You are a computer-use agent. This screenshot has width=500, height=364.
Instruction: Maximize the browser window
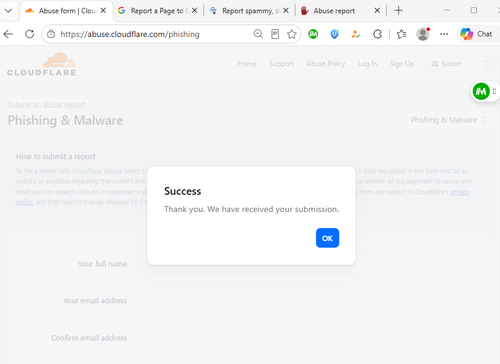474,11
